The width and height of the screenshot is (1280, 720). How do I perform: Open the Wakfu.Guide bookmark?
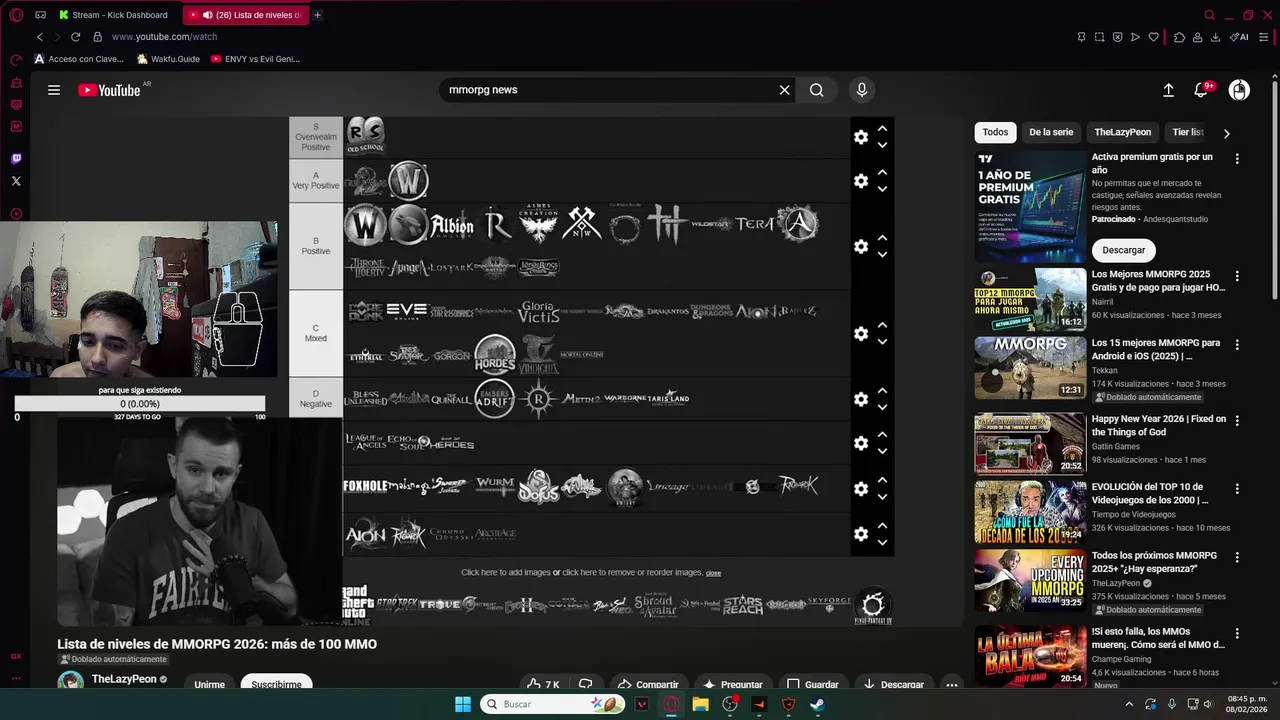(x=168, y=59)
